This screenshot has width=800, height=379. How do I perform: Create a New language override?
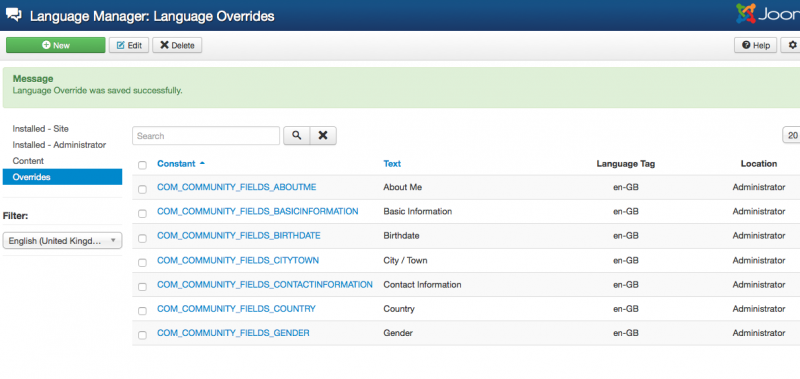point(56,45)
